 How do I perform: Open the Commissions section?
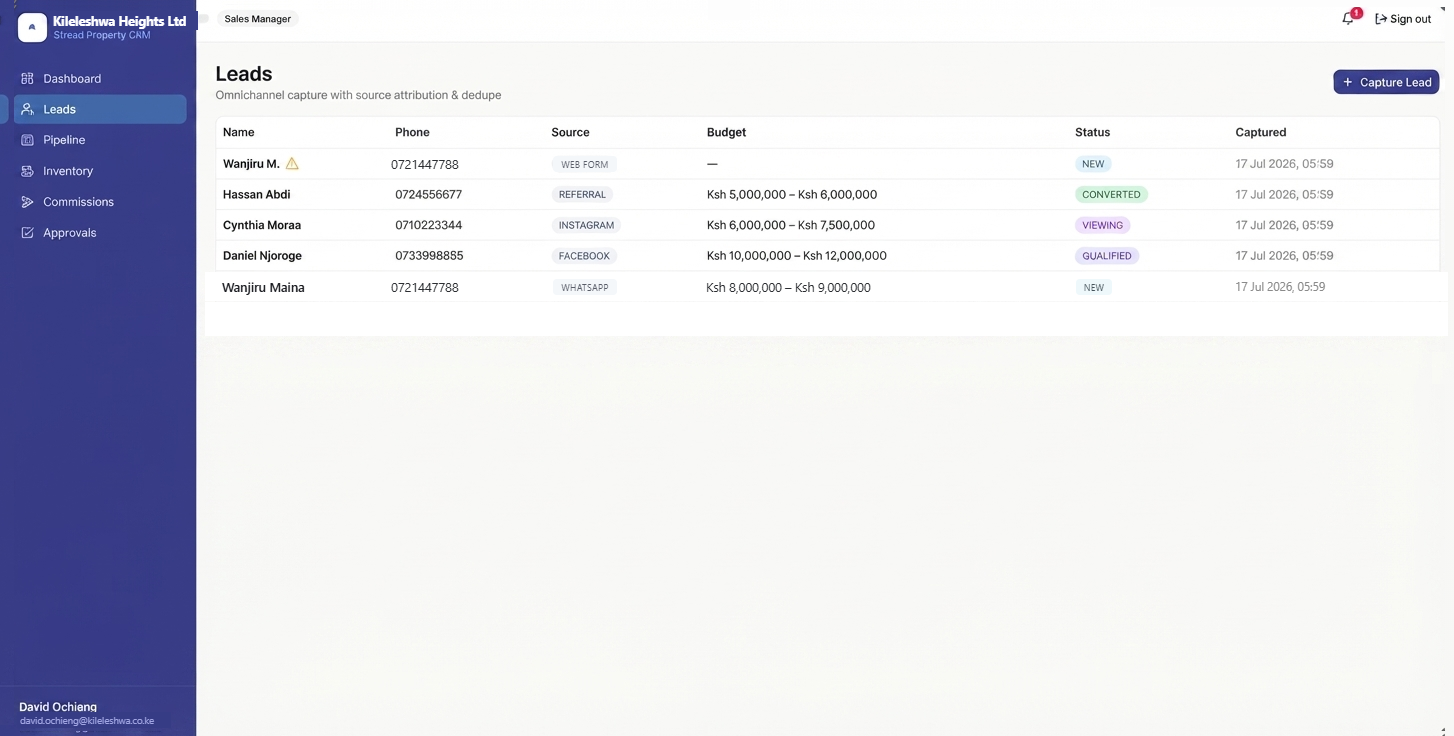pos(100,202)
